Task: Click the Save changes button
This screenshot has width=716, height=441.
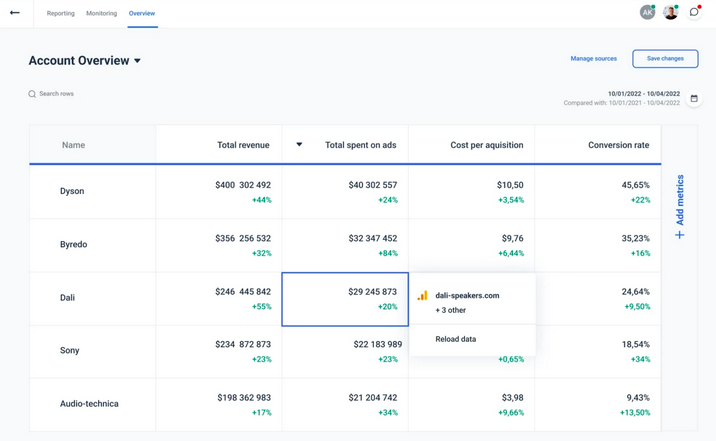Action: coord(665,58)
